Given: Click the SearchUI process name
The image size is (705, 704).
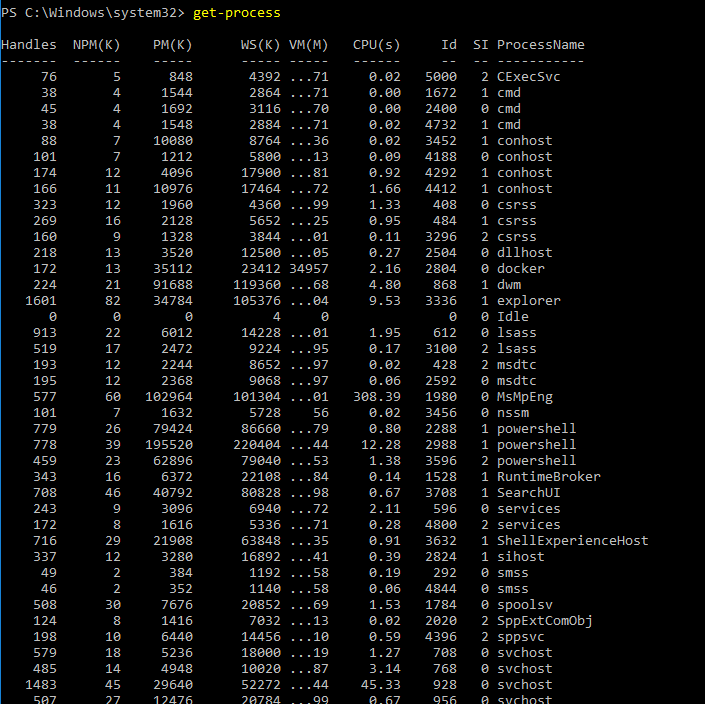Looking at the screenshot, I should (529, 493).
